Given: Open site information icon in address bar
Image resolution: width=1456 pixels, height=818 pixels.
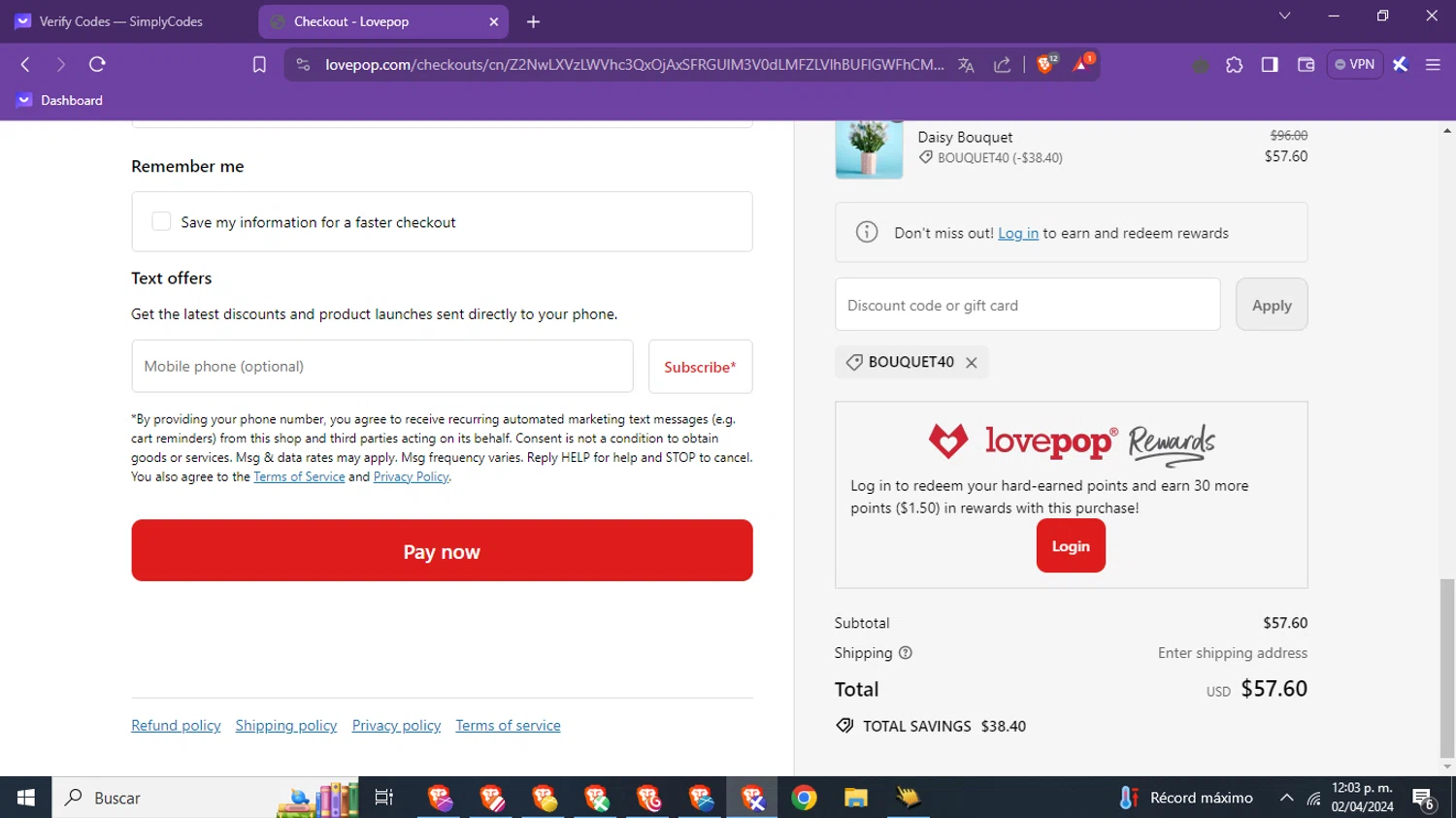Looking at the screenshot, I should click(303, 64).
